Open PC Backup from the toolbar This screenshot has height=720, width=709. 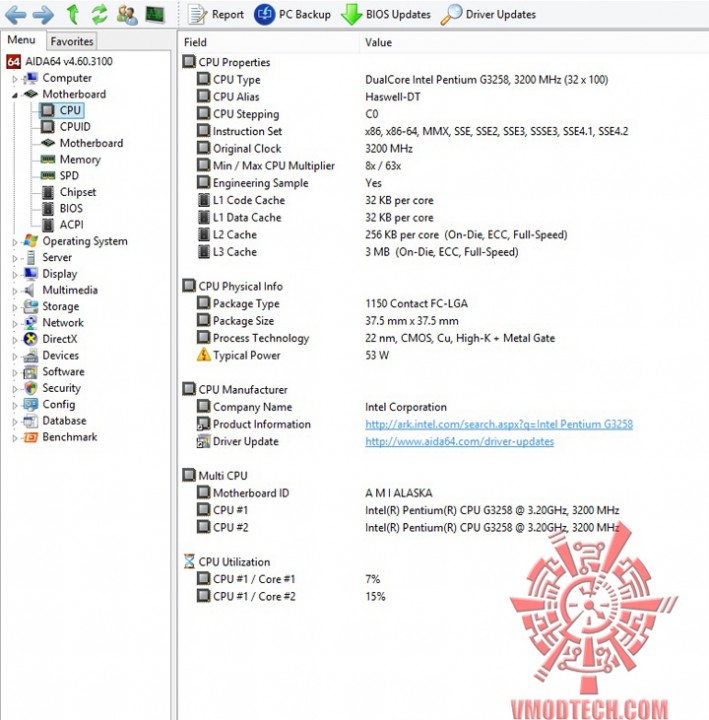tap(293, 15)
